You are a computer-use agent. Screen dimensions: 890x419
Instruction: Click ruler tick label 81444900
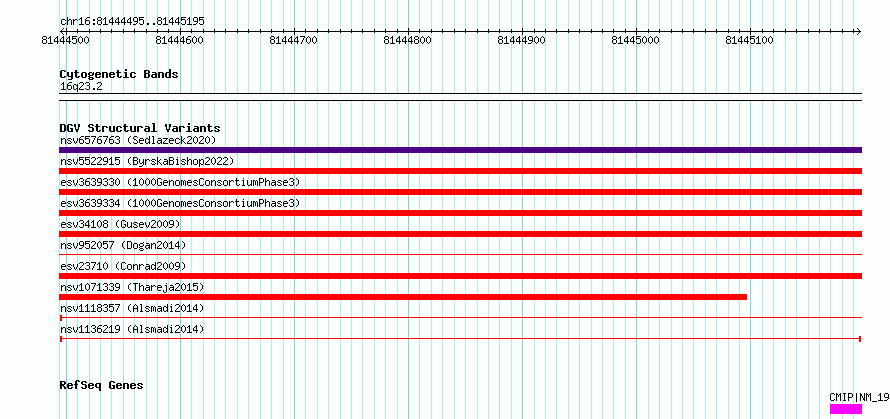click(522, 40)
